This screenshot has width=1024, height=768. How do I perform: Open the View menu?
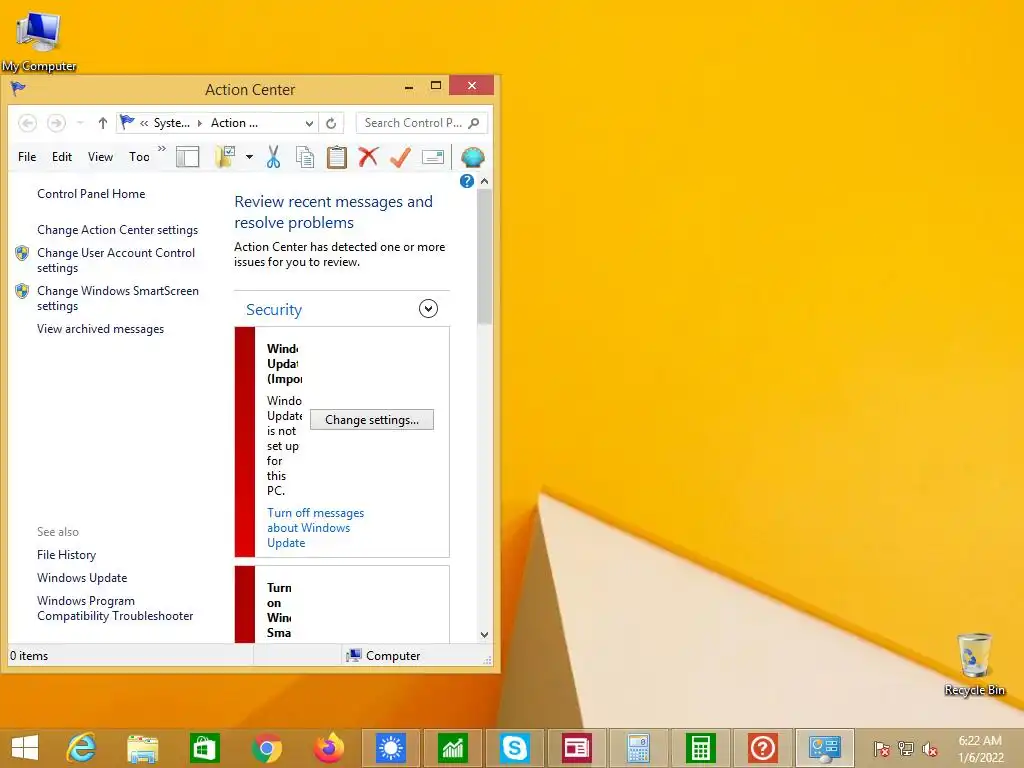point(101,157)
